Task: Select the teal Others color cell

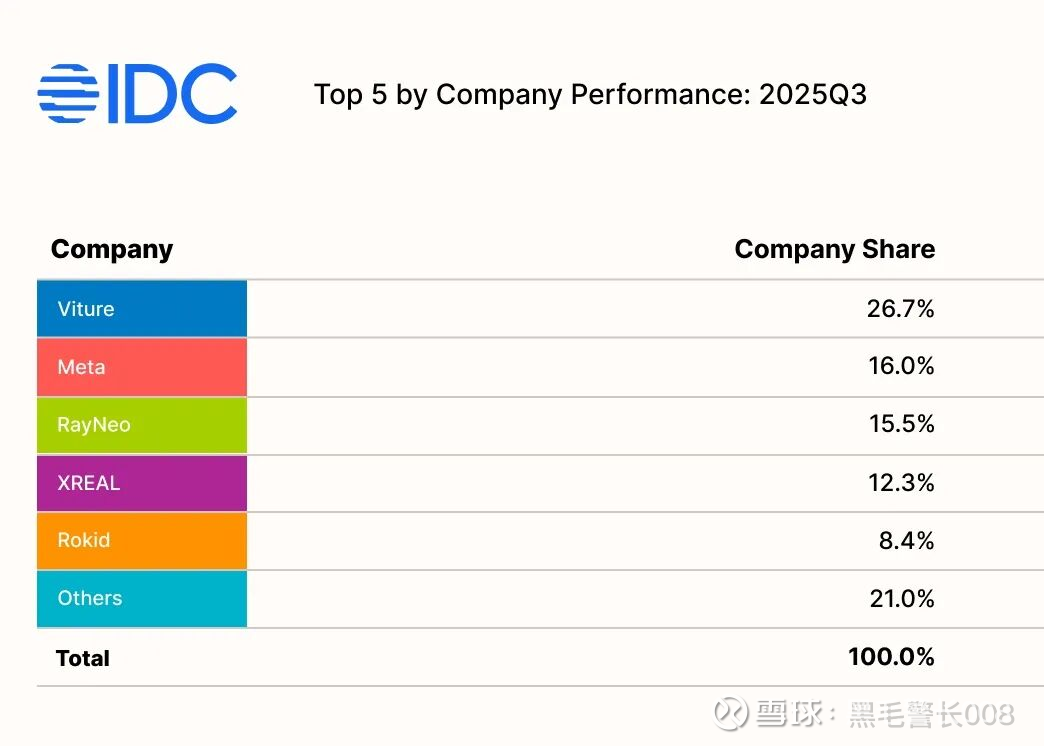Action: point(142,599)
